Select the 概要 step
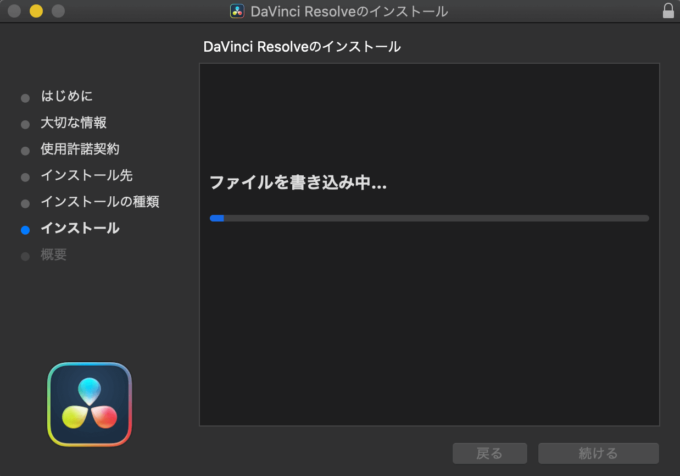Viewport: 680px width, 476px height. (x=53, y=254)
